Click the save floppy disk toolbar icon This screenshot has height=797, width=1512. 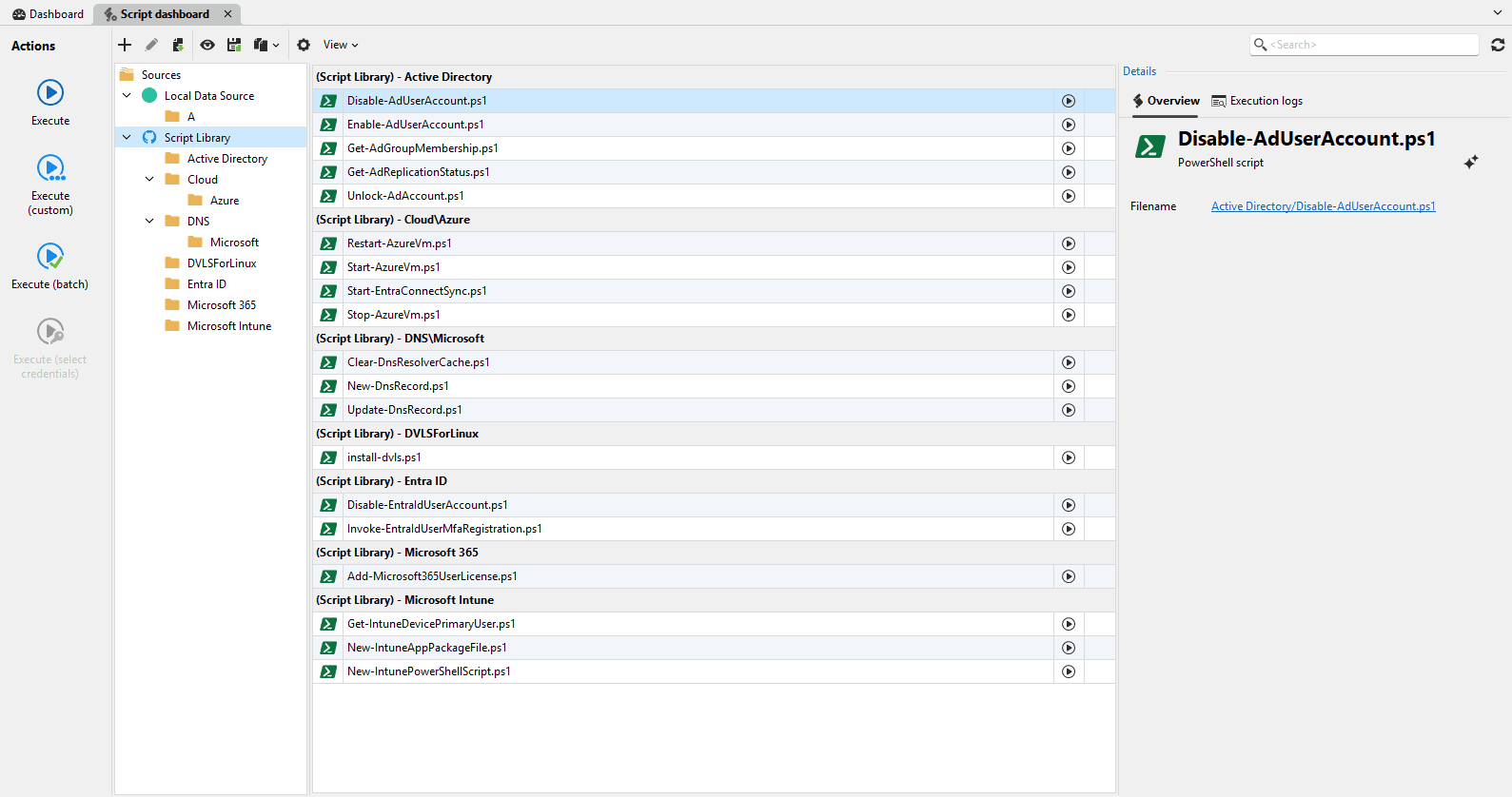pos(234,45)
